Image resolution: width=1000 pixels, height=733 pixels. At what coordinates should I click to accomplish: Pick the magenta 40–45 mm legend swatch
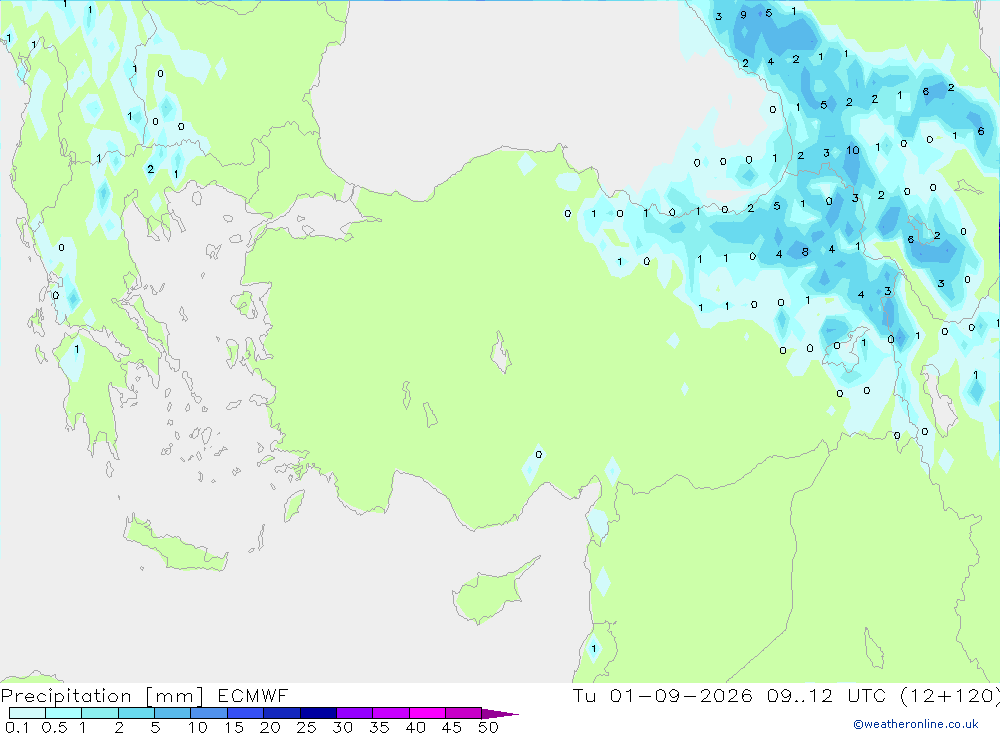427,713
